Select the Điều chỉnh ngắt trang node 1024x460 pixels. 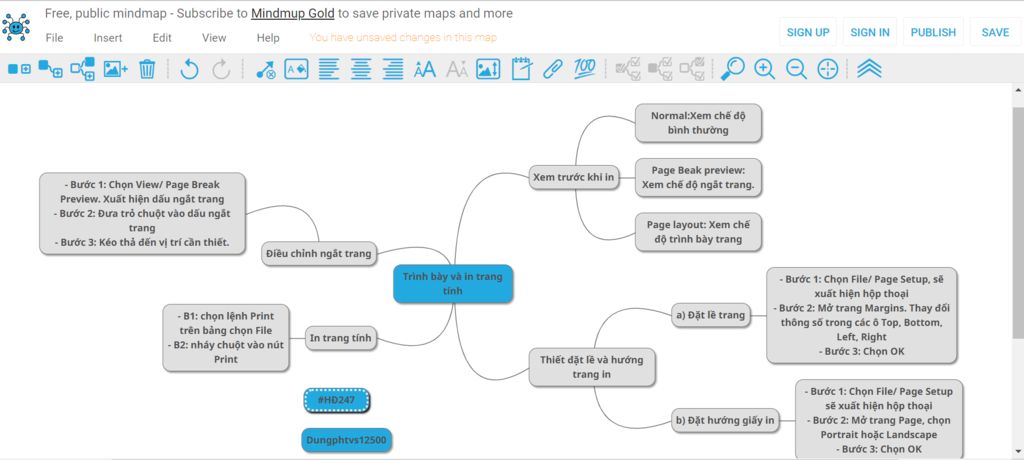(x=319, y=254)
